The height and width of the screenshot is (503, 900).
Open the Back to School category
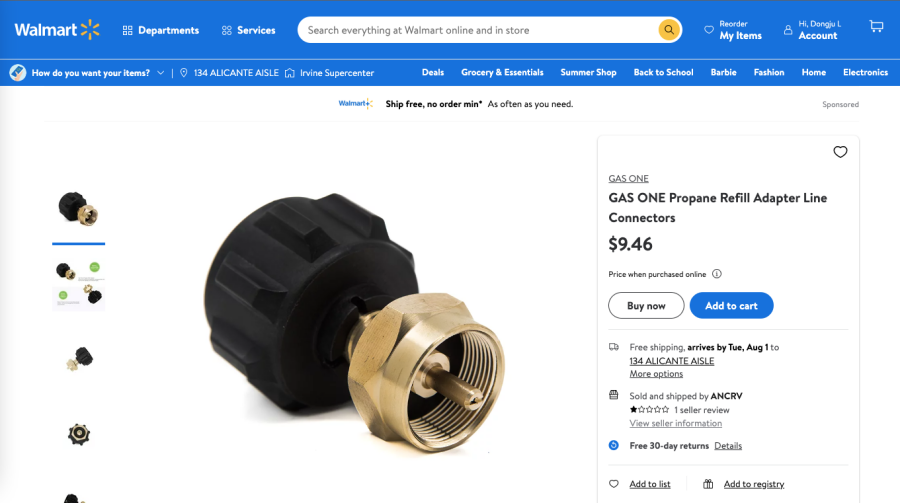[x=664, y=72]
